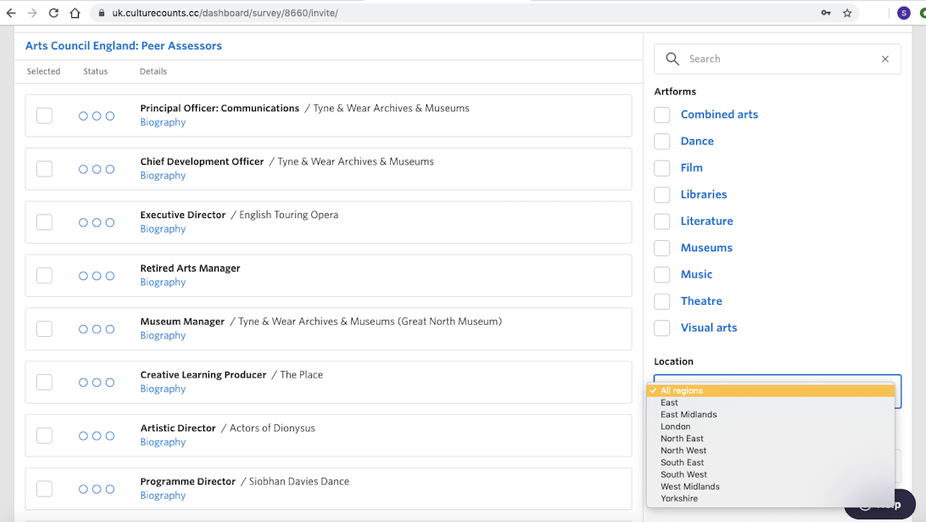Select the Principal Officer: Communications assessor checkbox
926x522 pixels.
pyautogui.click(x=44, y=116)
